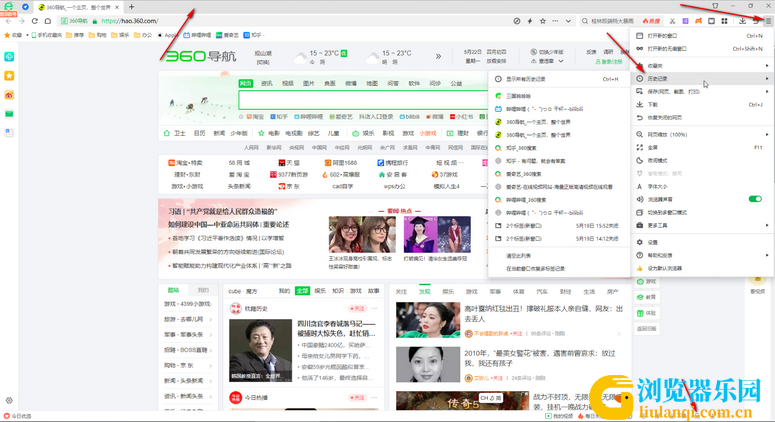Click the download arrow toolbar icon

tap(742, 21)
